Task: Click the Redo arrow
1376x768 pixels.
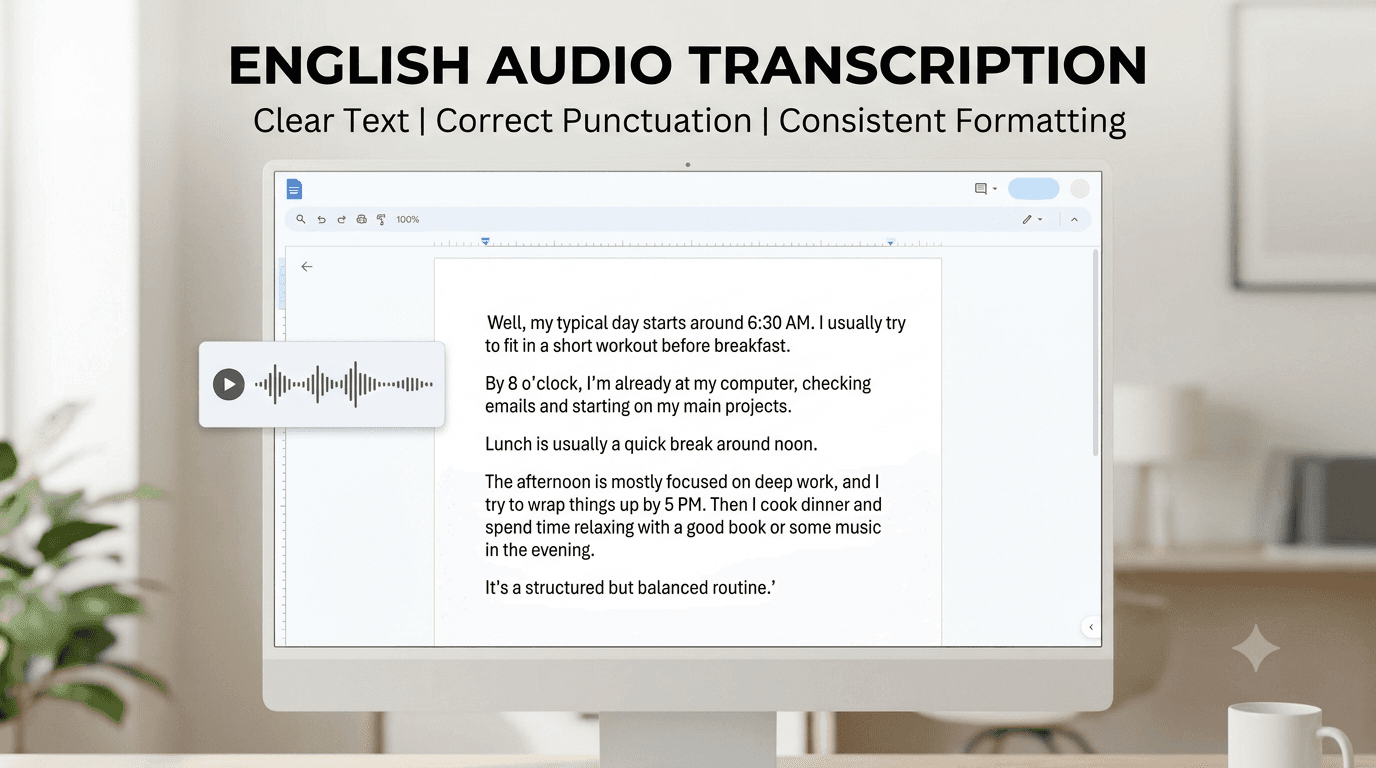Action: click(341, 219)
